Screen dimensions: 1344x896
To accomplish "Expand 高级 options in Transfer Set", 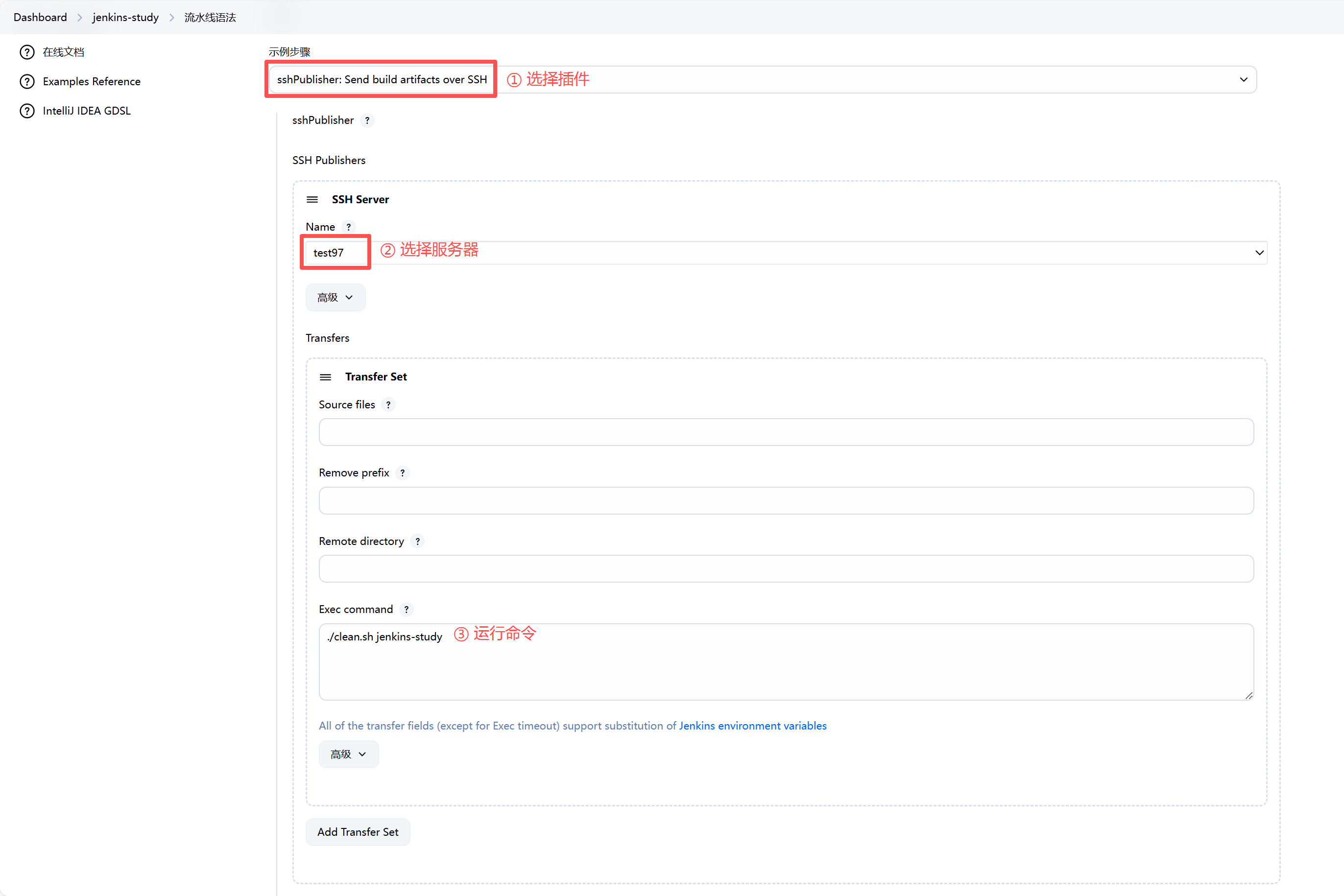I will [348, 755].
